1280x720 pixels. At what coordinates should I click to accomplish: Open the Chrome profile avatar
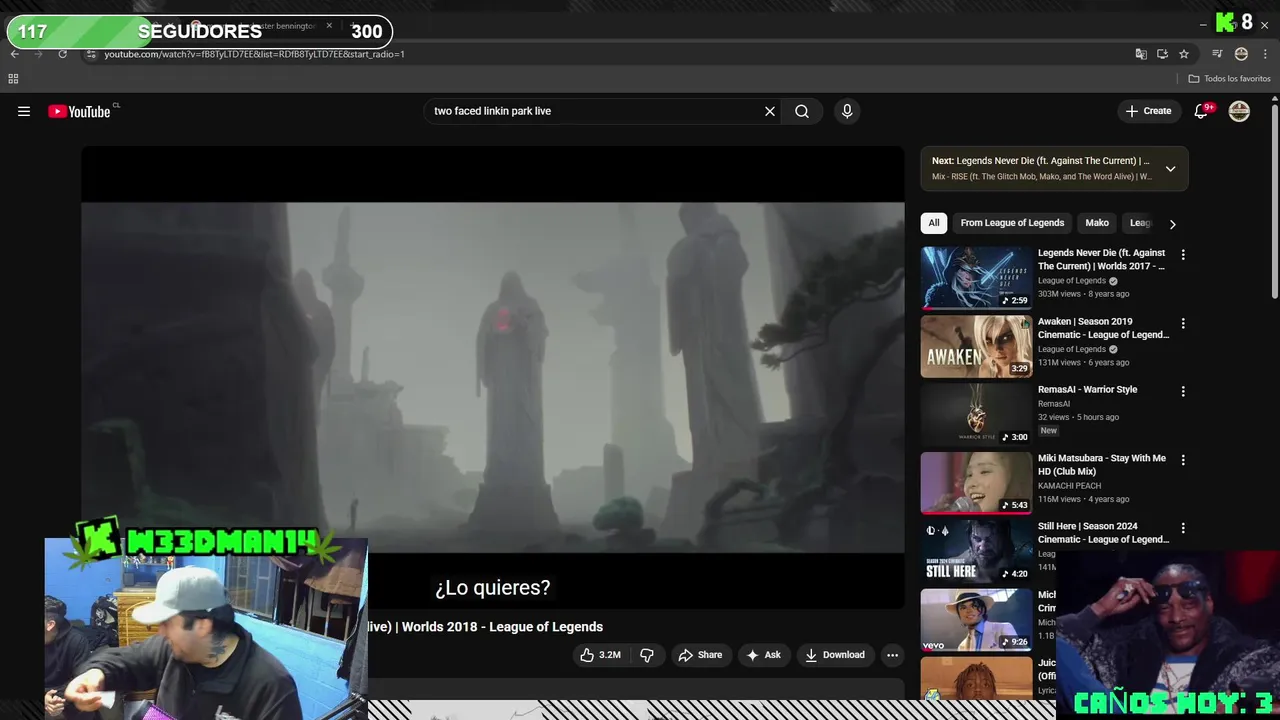1241,54
